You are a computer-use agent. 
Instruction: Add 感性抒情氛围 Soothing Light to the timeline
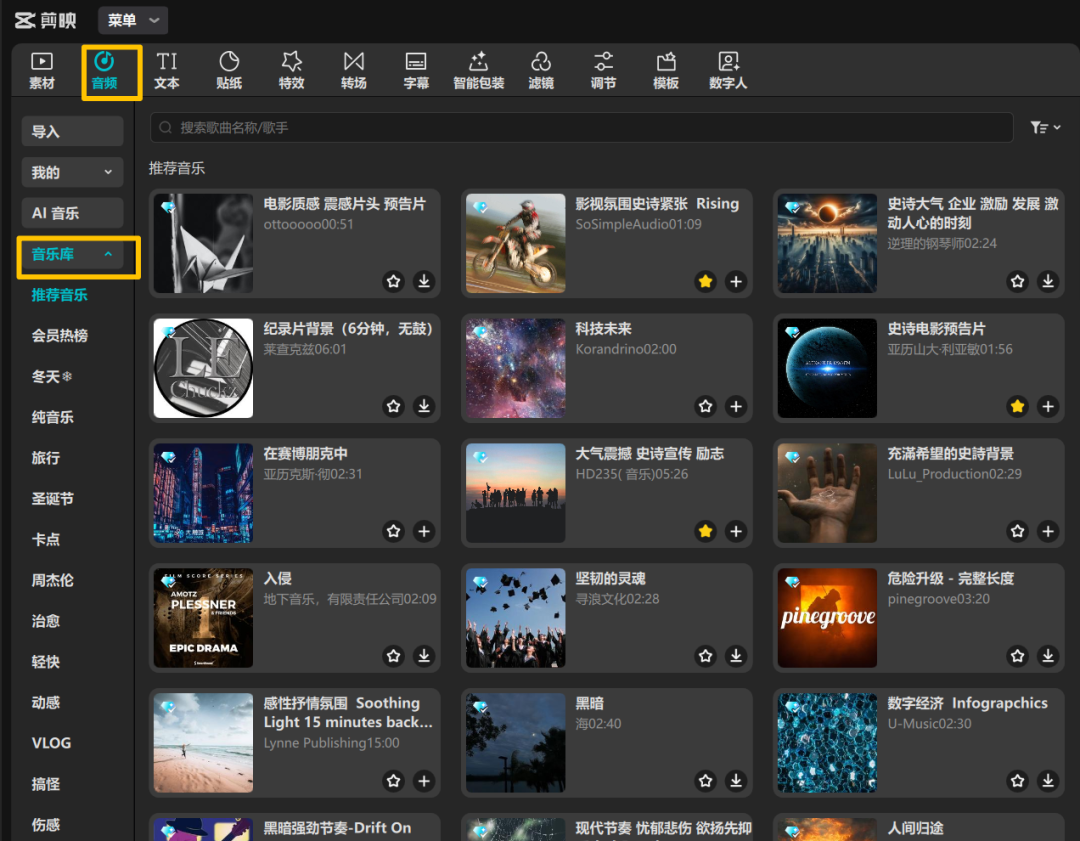click(x=424, y=780)
